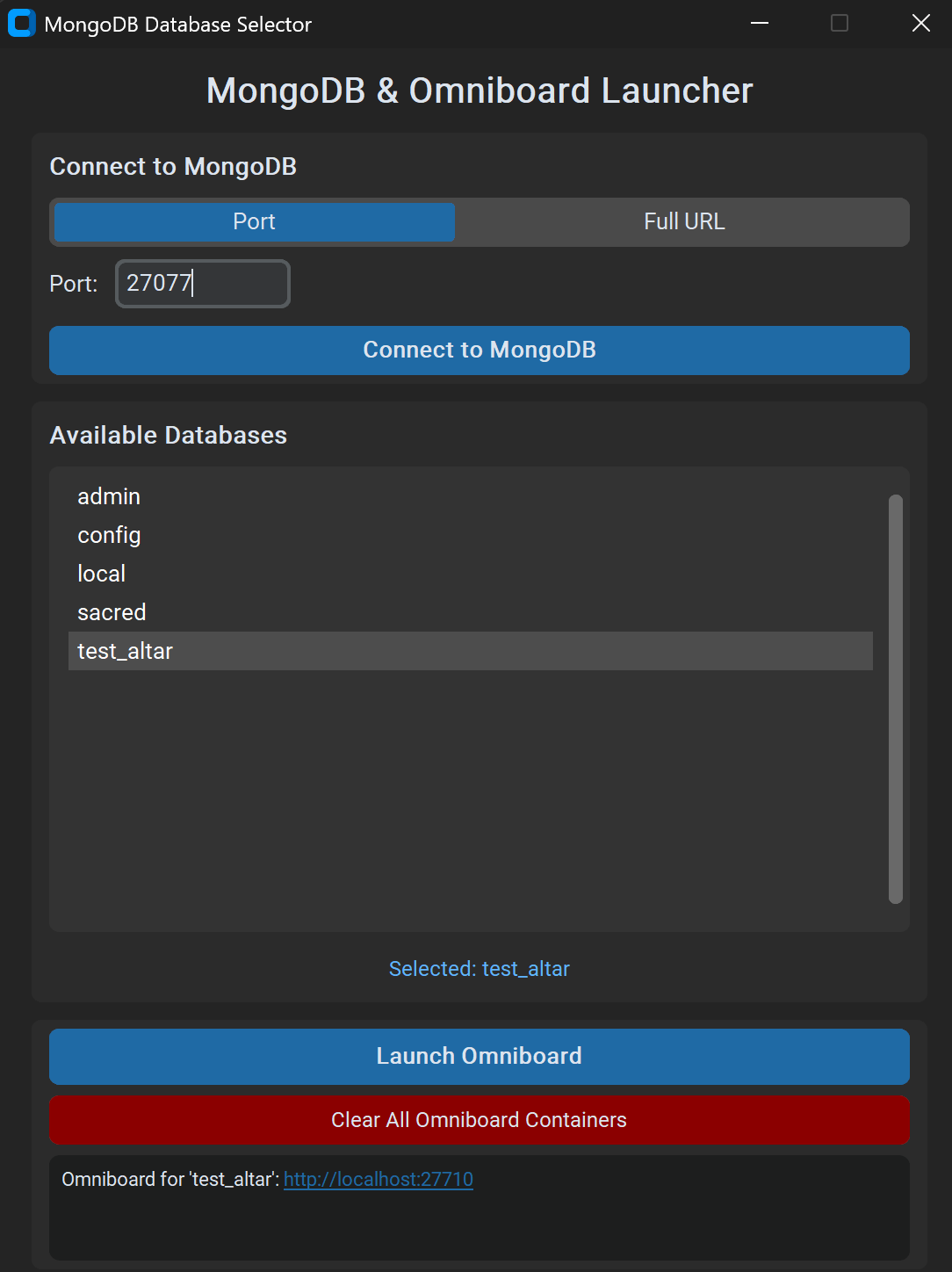Viewport: 952px width, 1272px height.
Task: Select the local database
Action: [x=471, y=574]
